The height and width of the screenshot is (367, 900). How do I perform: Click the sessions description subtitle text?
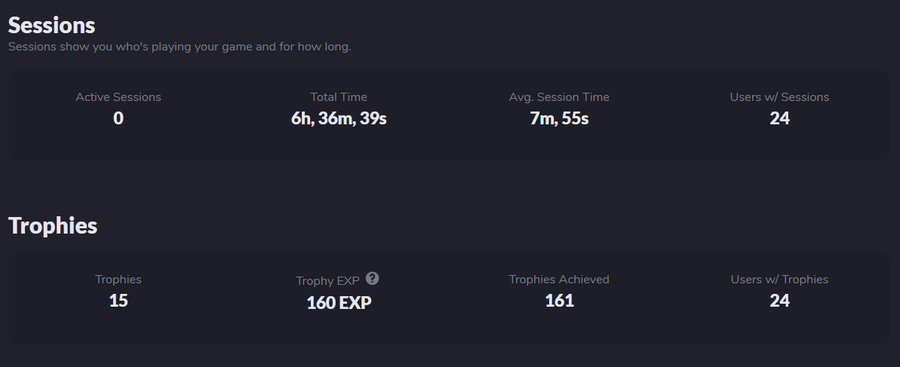click(180, 47)
